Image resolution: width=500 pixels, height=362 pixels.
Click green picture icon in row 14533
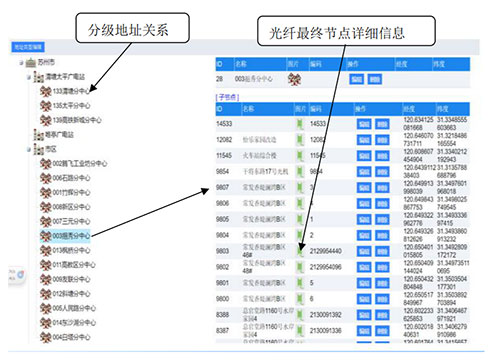(x=300, y=124)
